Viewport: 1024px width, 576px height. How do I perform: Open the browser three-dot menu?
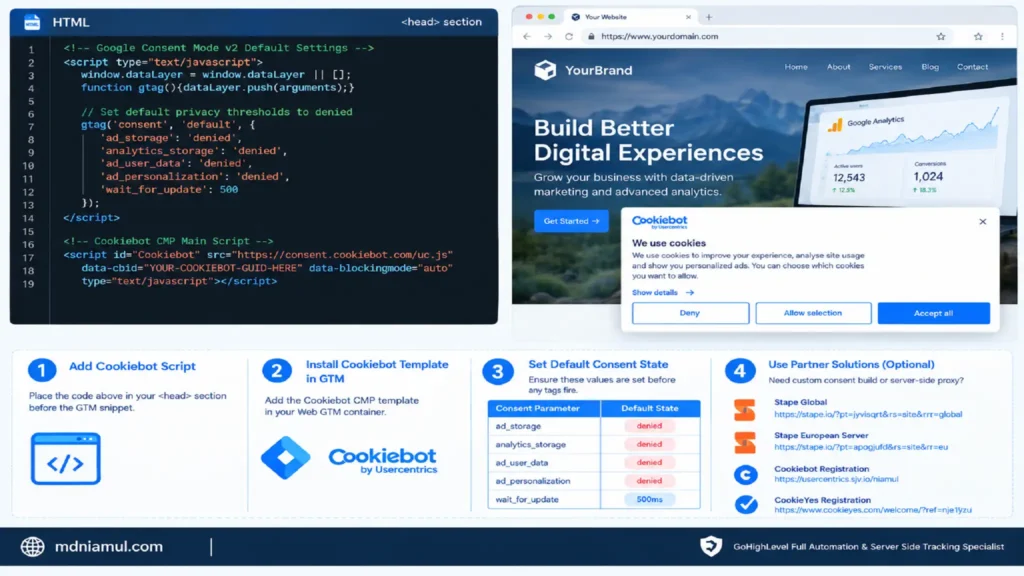(1002, 37)
